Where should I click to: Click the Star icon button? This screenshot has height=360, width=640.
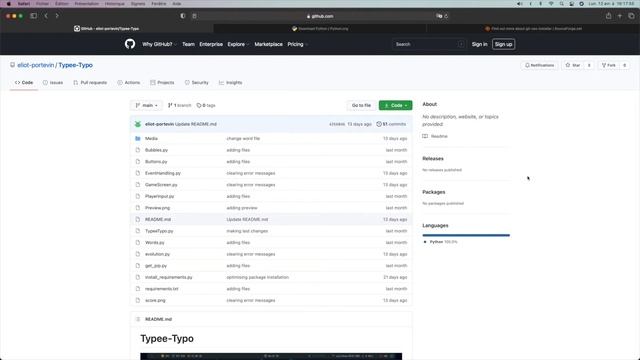573,65
